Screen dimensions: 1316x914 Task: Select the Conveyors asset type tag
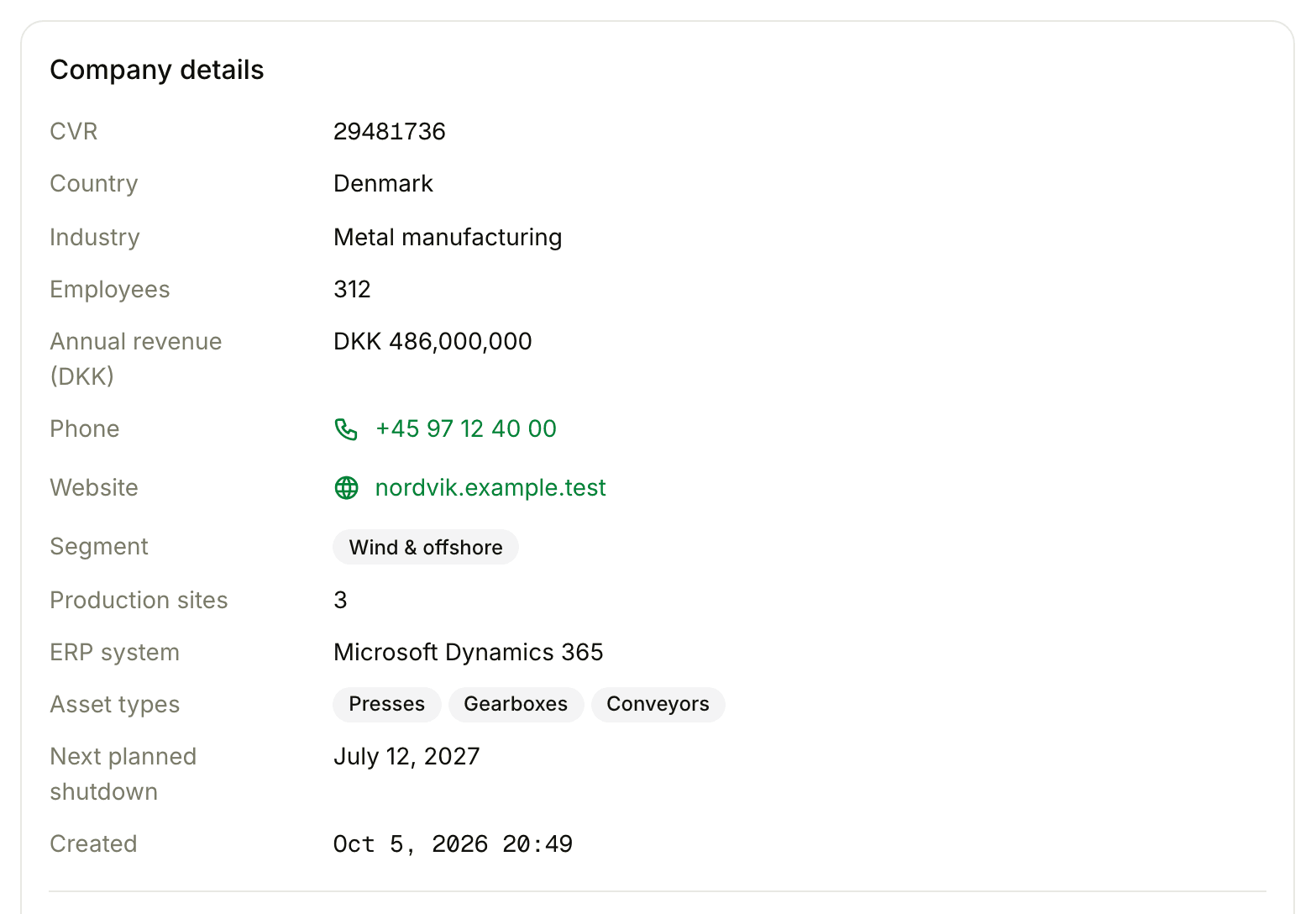point(658,704)
